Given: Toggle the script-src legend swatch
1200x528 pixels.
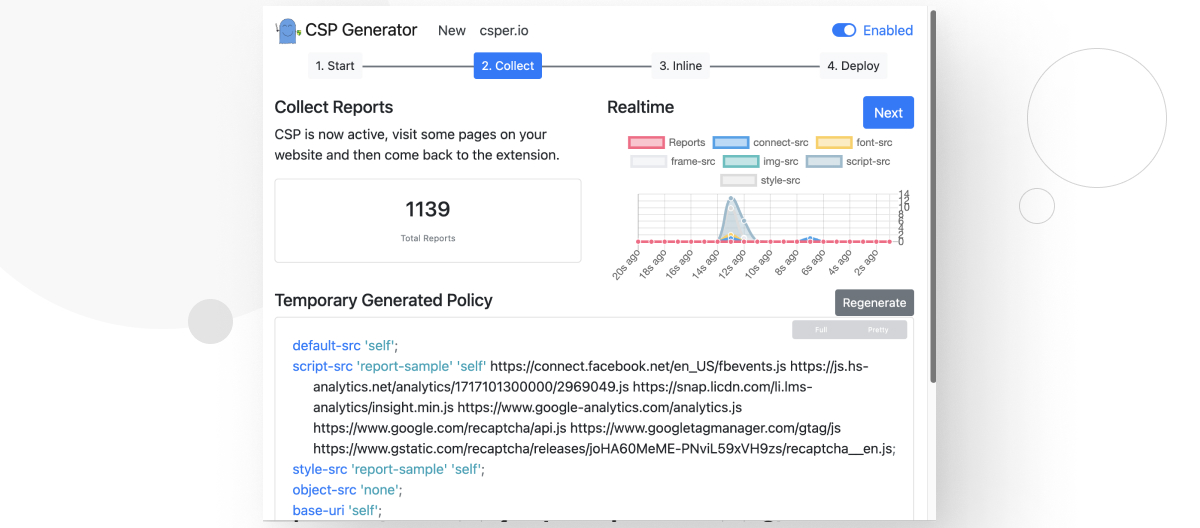Looking at the screenshot, I should click(x=824, y=161).
